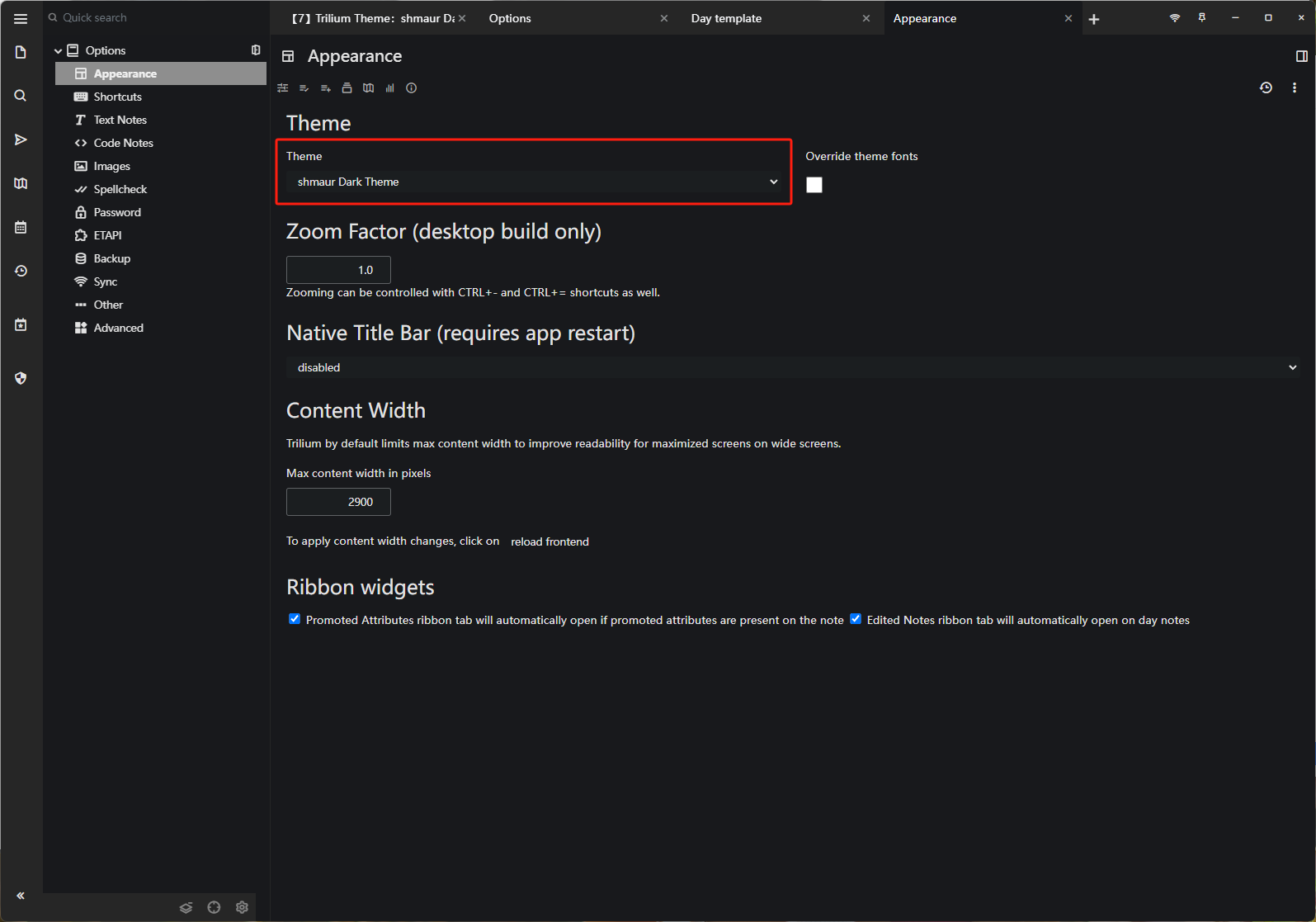
Task: Show Note Info via the ribbon icon
Action: click(x=412, y=88)
